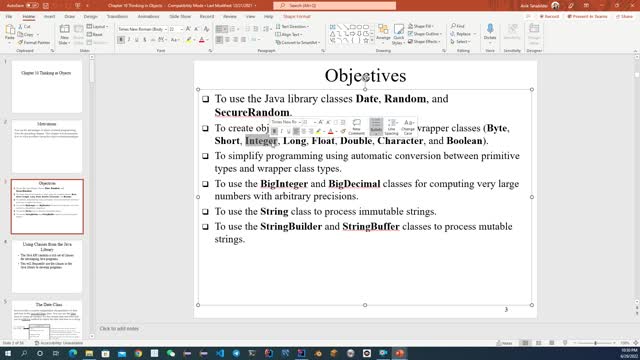Center align text in ribbon Paragraph group
This screenshot has width=640, height=360.
click(x=227, y=40)
